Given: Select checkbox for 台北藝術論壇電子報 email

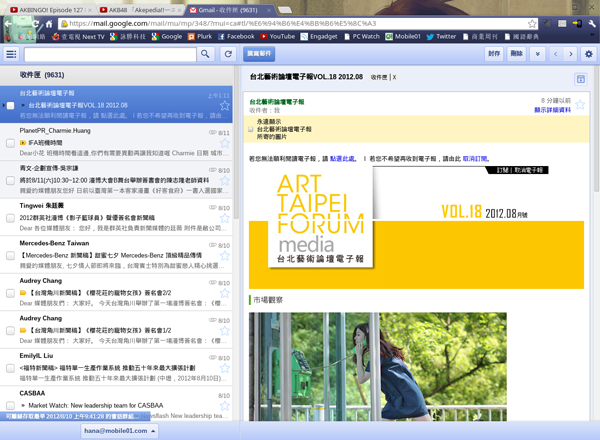Looking at the screenshot, I should click(x=10, y=105).
